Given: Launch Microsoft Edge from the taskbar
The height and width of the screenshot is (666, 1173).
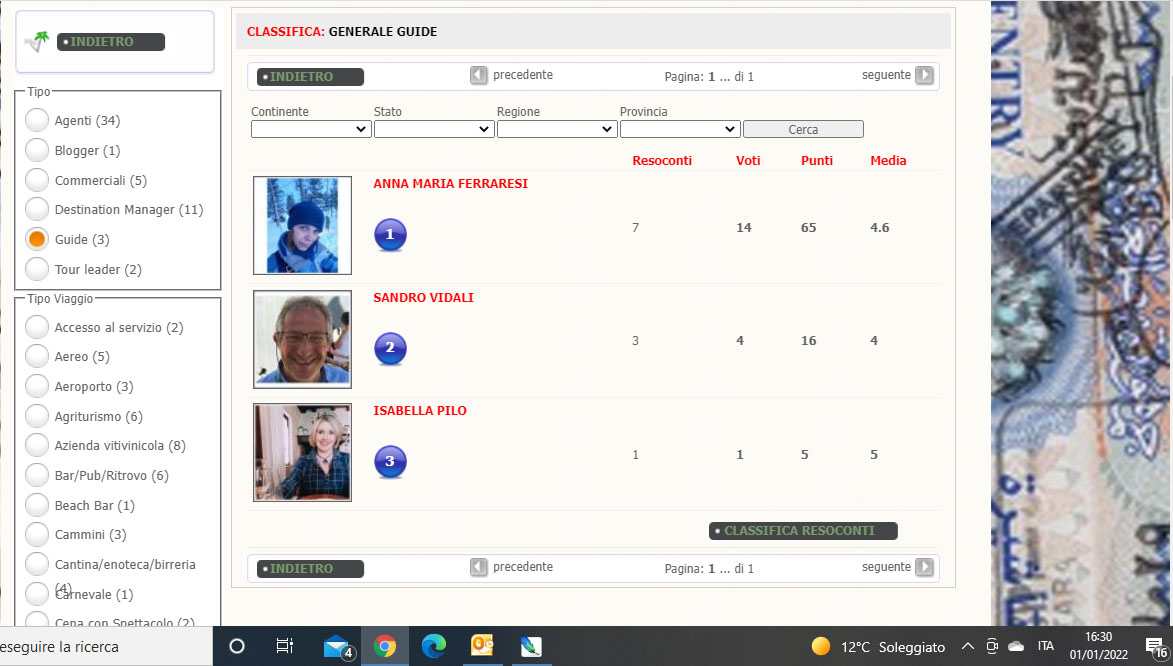Looking at the screenshot, I should (434, 646).
